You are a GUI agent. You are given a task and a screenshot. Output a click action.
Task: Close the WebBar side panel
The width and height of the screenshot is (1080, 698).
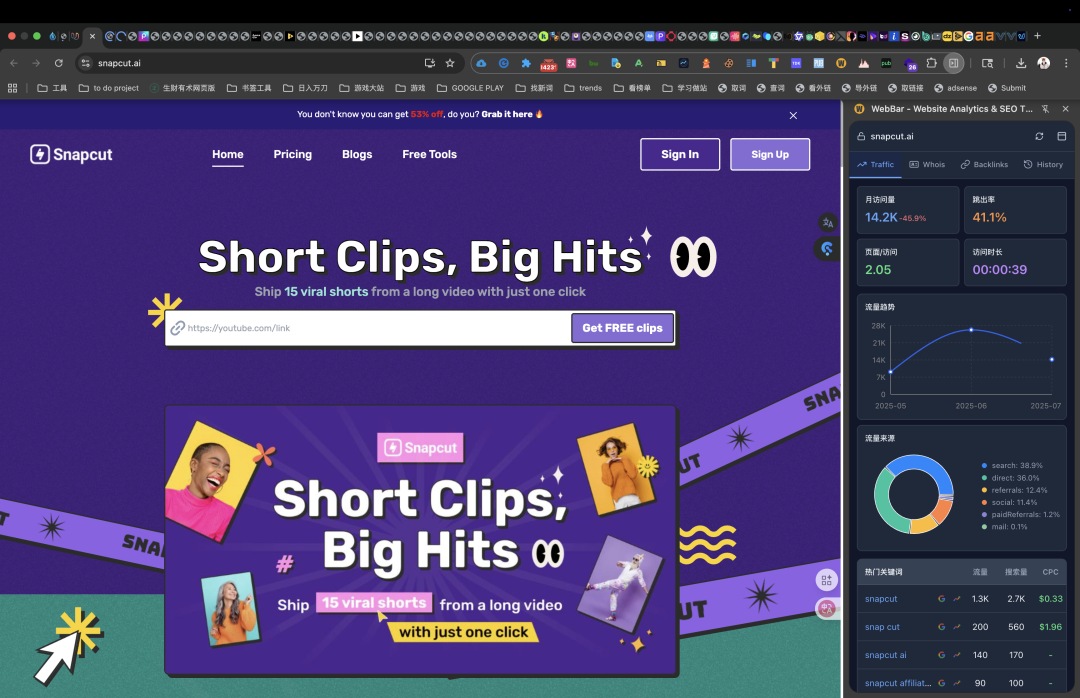coord(1066,109)
